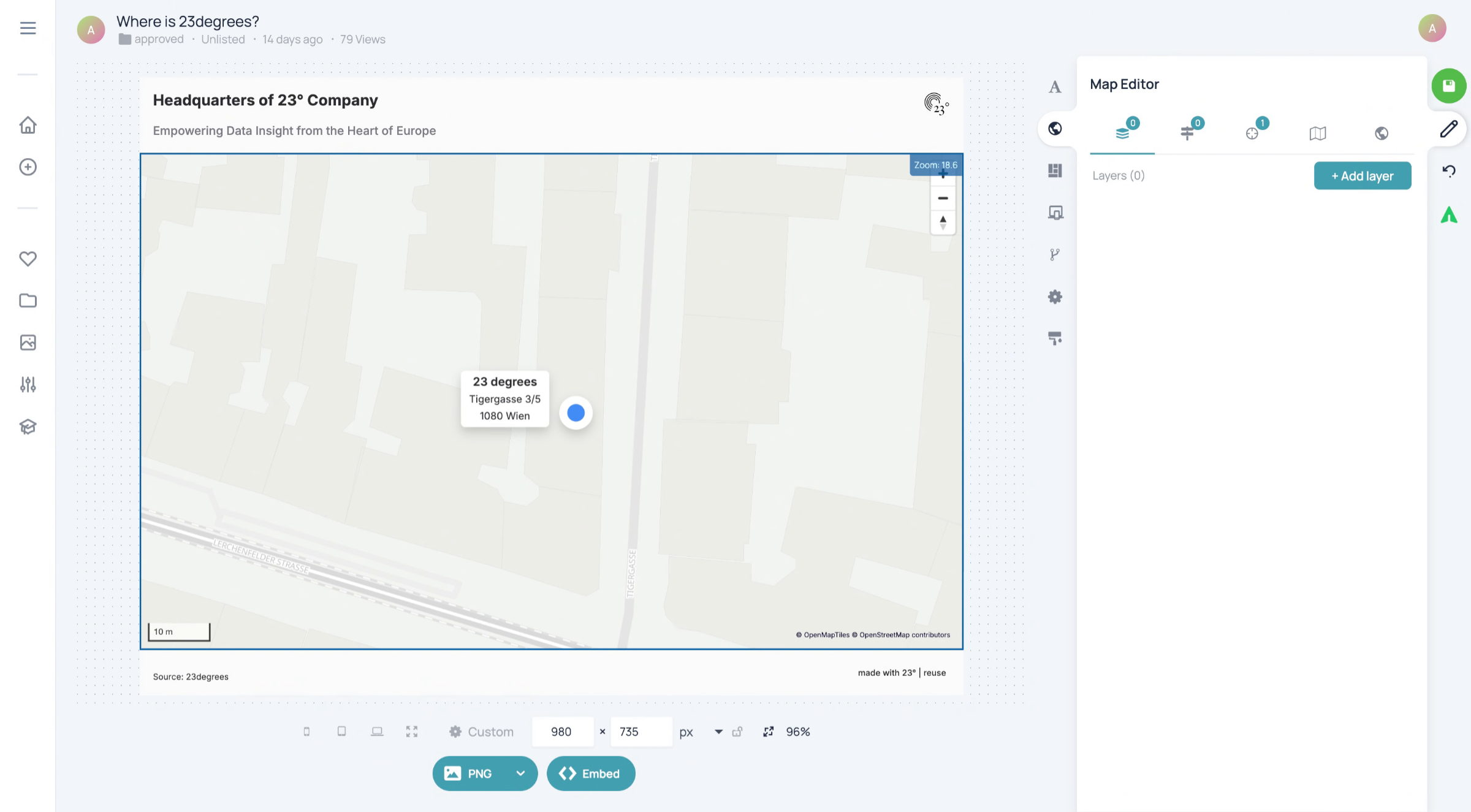Image resolution: width=1471 pixels, height=812 pixels.
Task: Click the height field showing 735
Action: tap(642, 732)
